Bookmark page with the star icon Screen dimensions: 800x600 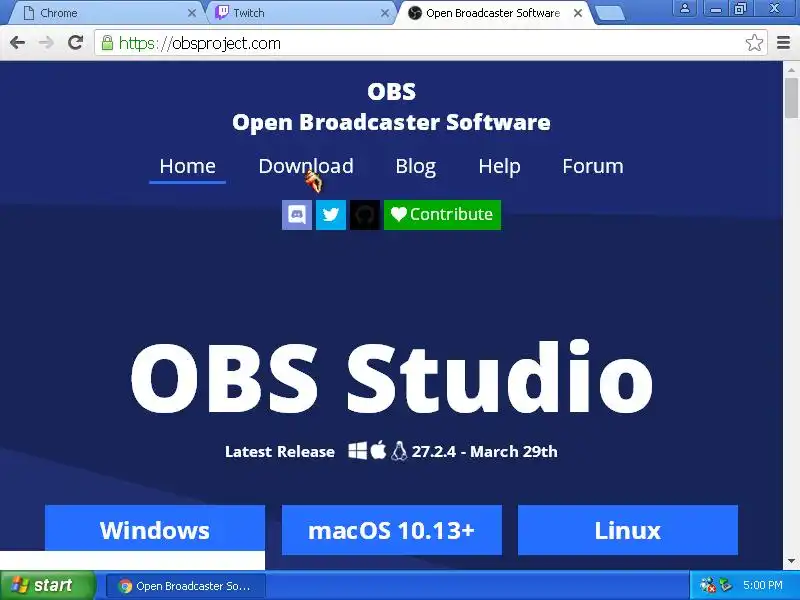pyautogui.click(x=754, y=43)
